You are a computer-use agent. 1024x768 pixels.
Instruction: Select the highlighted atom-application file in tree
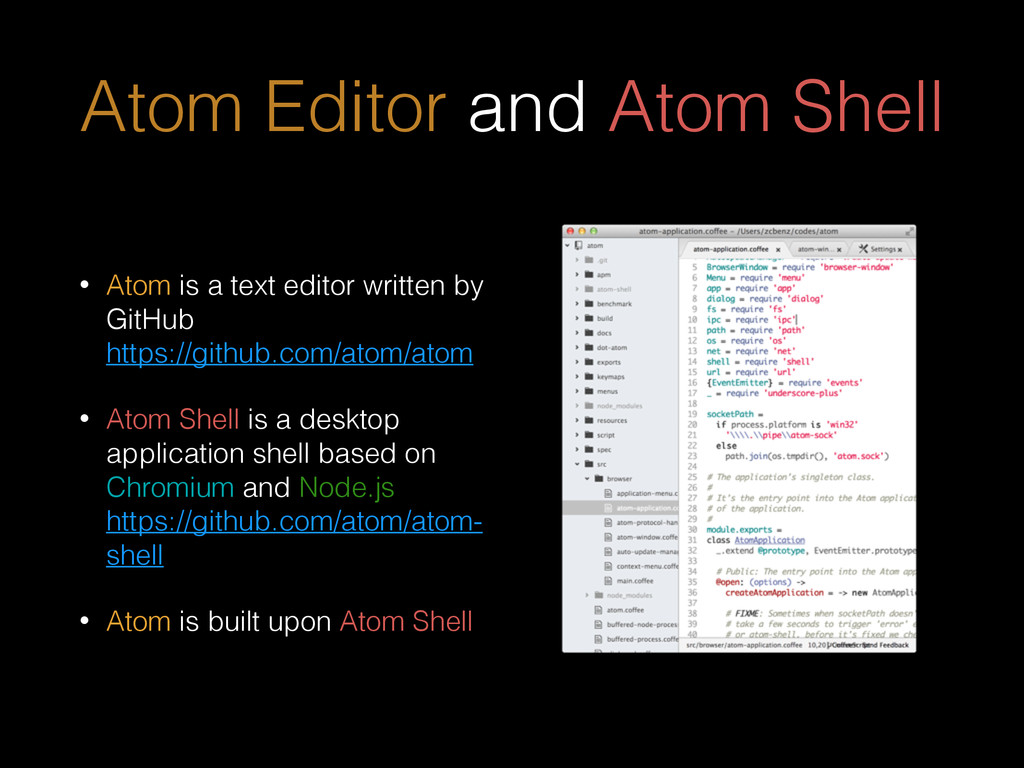(621, 508)
